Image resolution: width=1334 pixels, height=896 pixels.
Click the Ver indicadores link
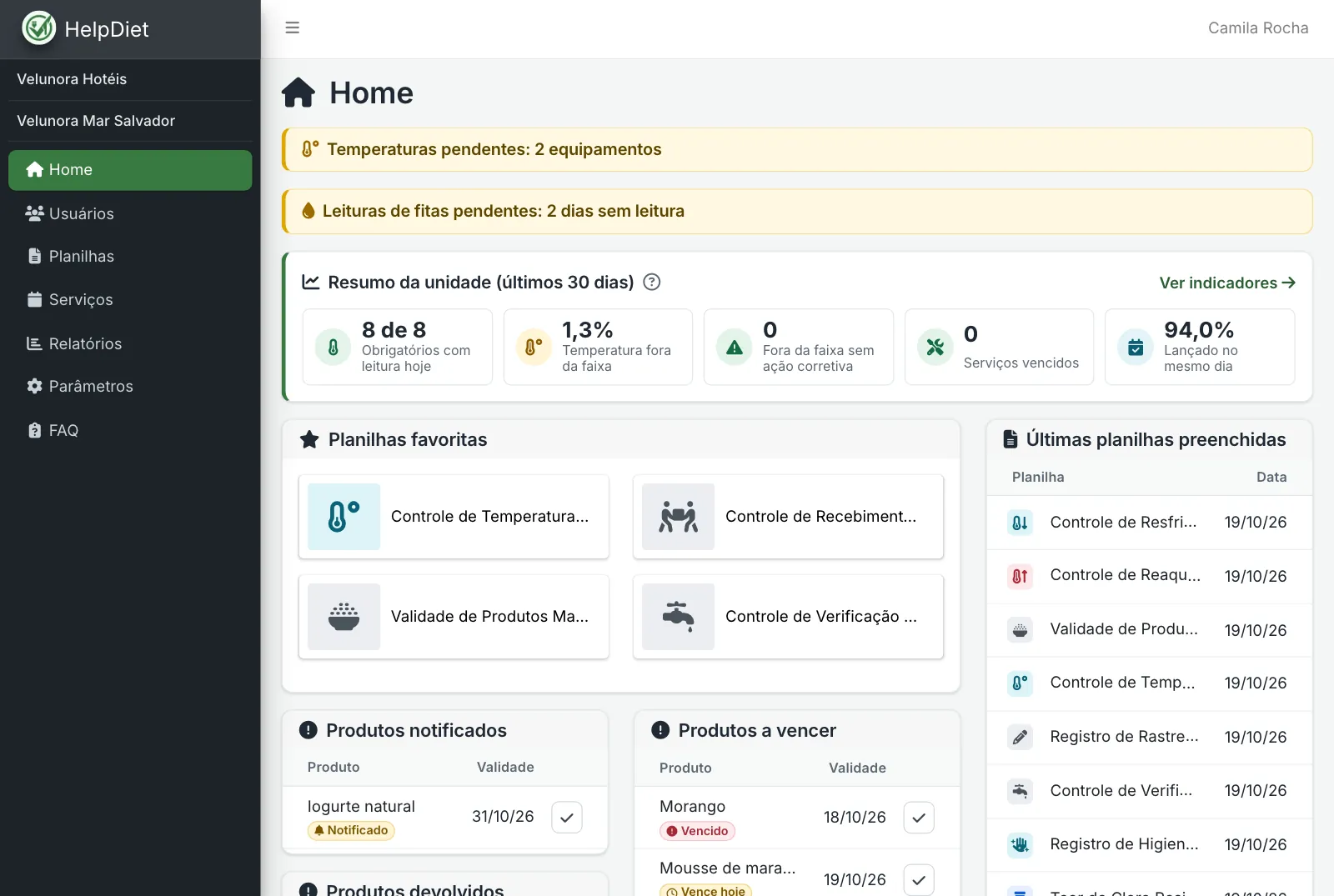coord(1227,283)
